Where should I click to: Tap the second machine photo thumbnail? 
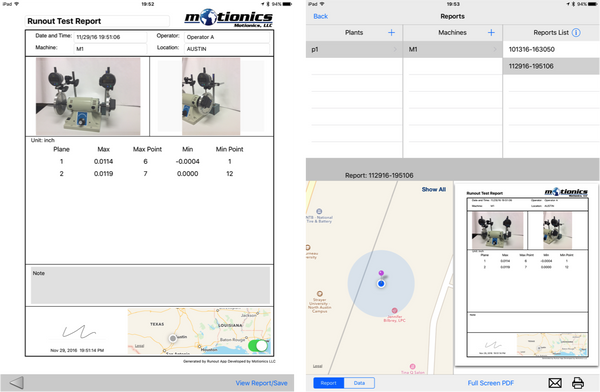tap(211, 96)
